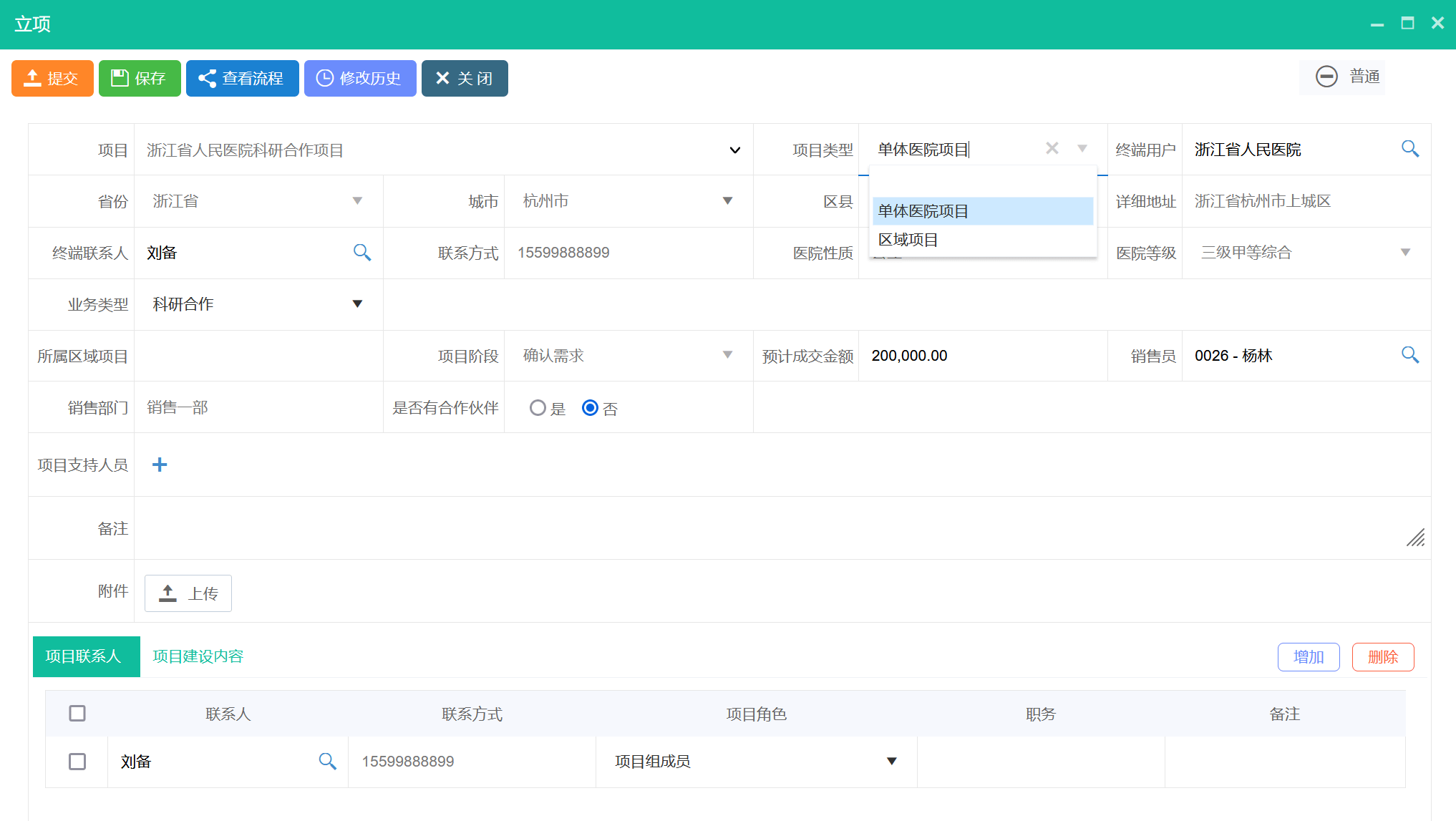The height and width of the screenshot is (821, 1456).
Task: Edit the 预计成交金额 field
Action: (x=983, y=356)
